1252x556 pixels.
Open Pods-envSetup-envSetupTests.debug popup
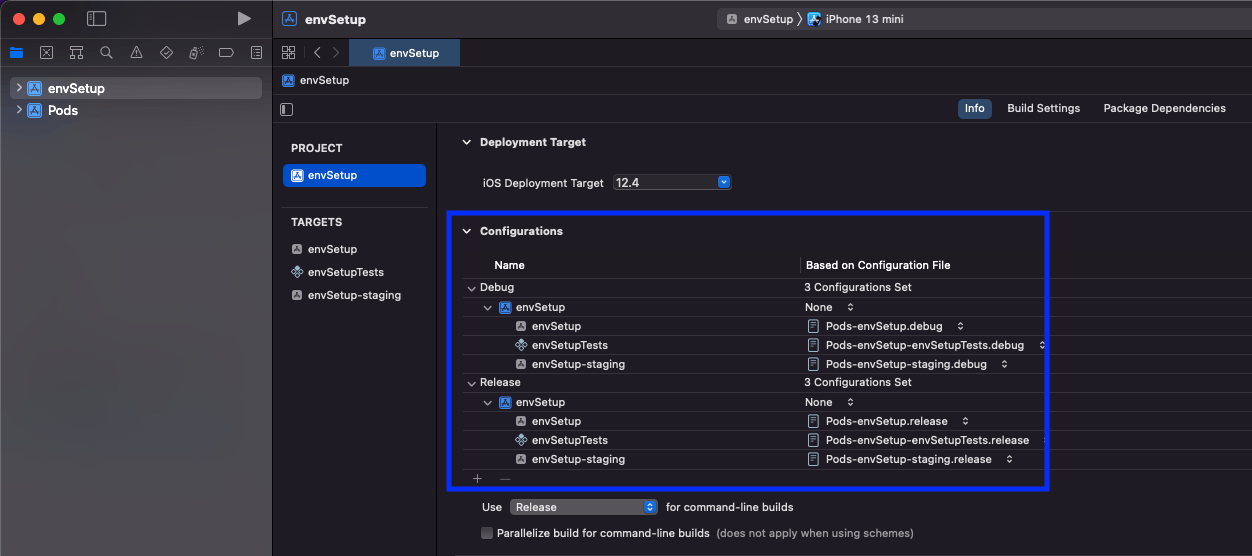point(926,345)
